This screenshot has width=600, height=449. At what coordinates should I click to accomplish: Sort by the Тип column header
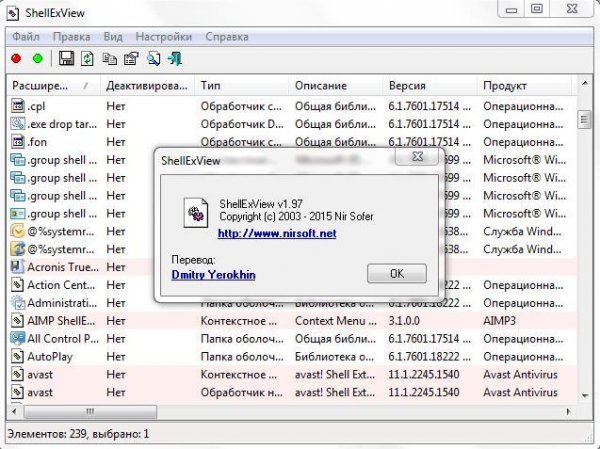pyautogui.click(x=241, y=85)
